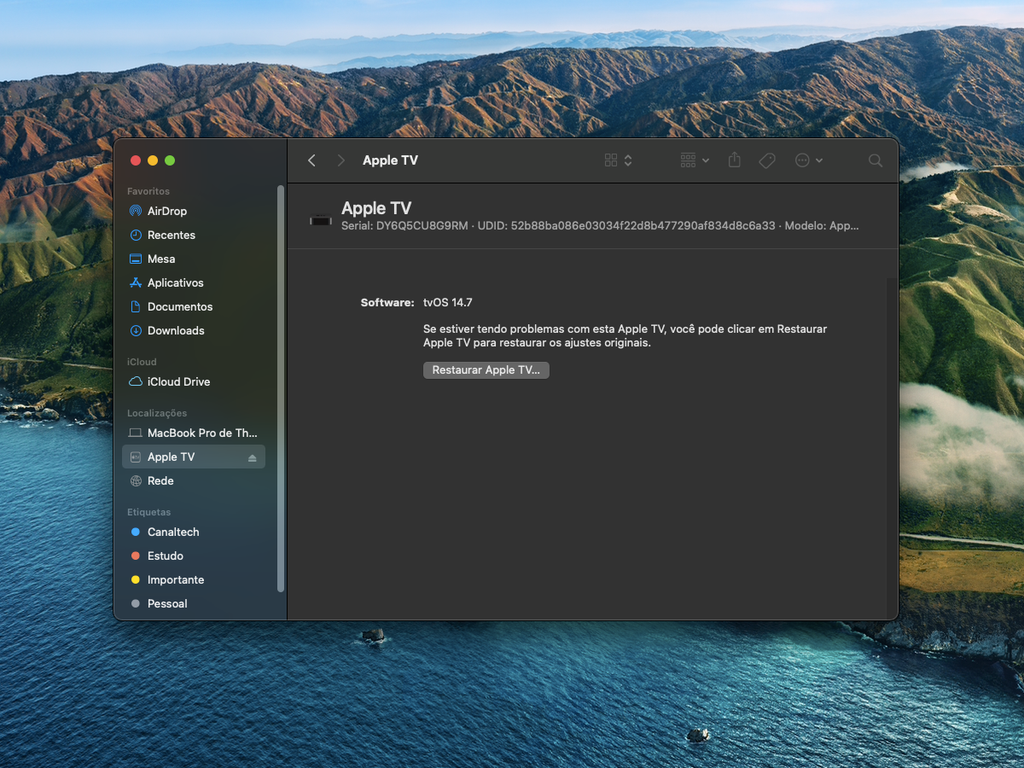Select the Pessoal gray tag
Image resolution: width=1024 pixels, height=768 pixels.
coord(193,604)
